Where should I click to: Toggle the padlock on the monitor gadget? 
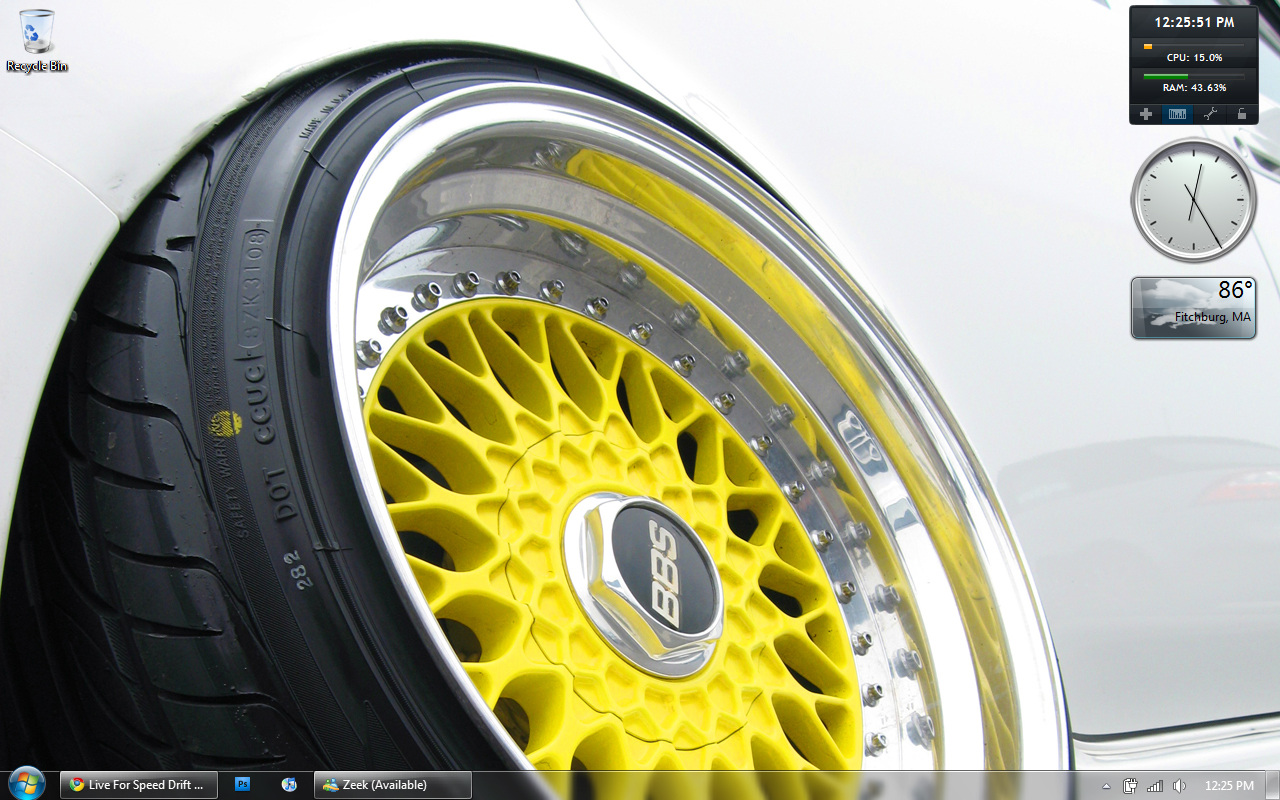(x=1241, y=114)
